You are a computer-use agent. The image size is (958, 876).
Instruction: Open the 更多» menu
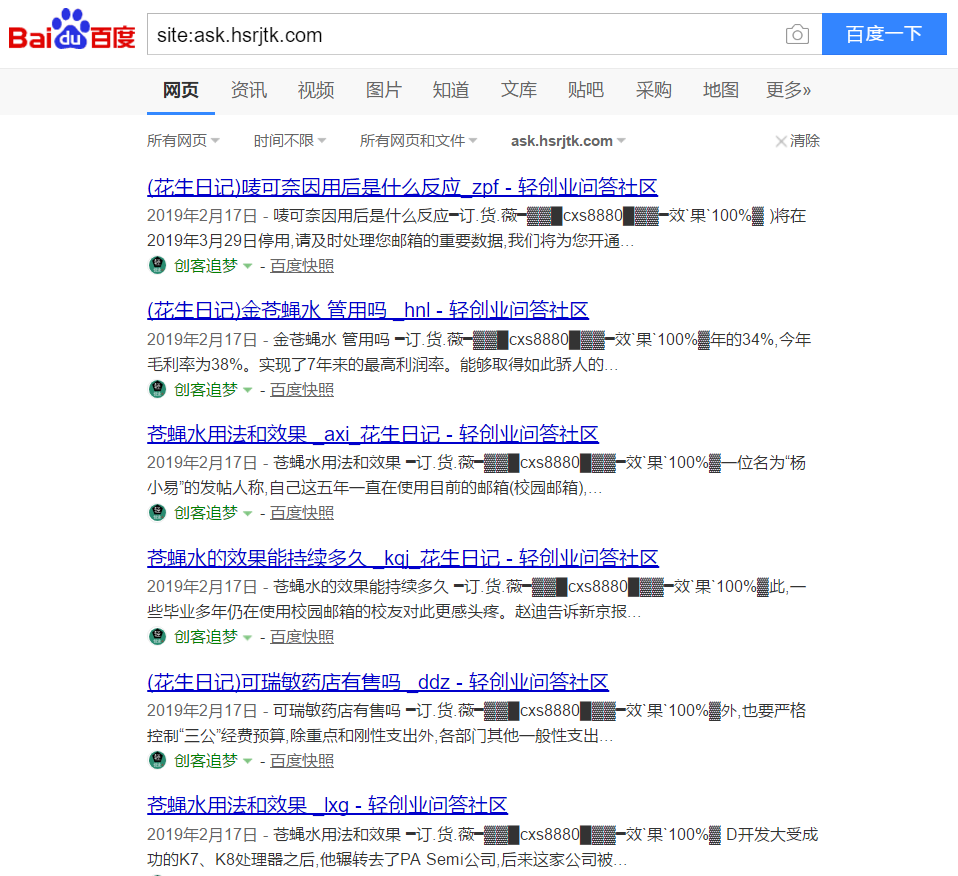(788, 90)
